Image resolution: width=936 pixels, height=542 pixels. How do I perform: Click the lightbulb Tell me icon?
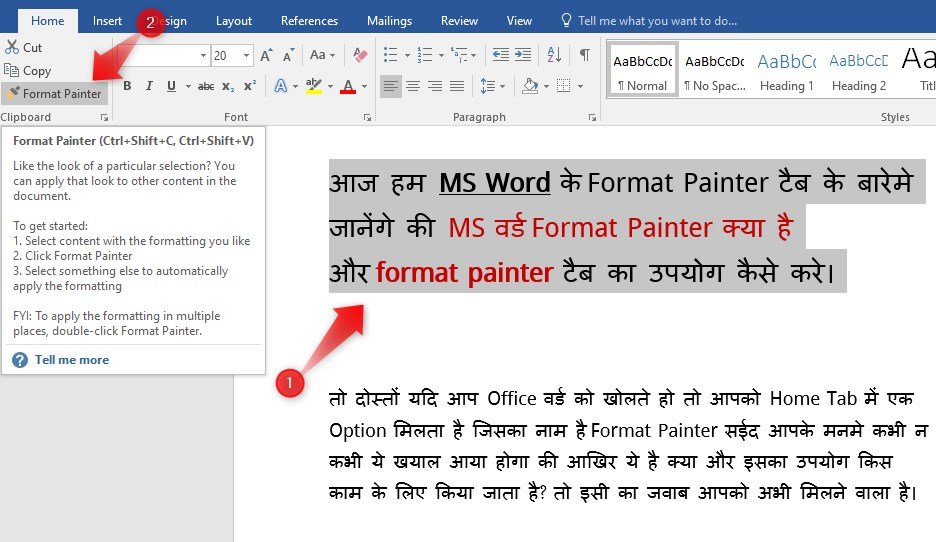pyautogui.click(x=566, y=20)
